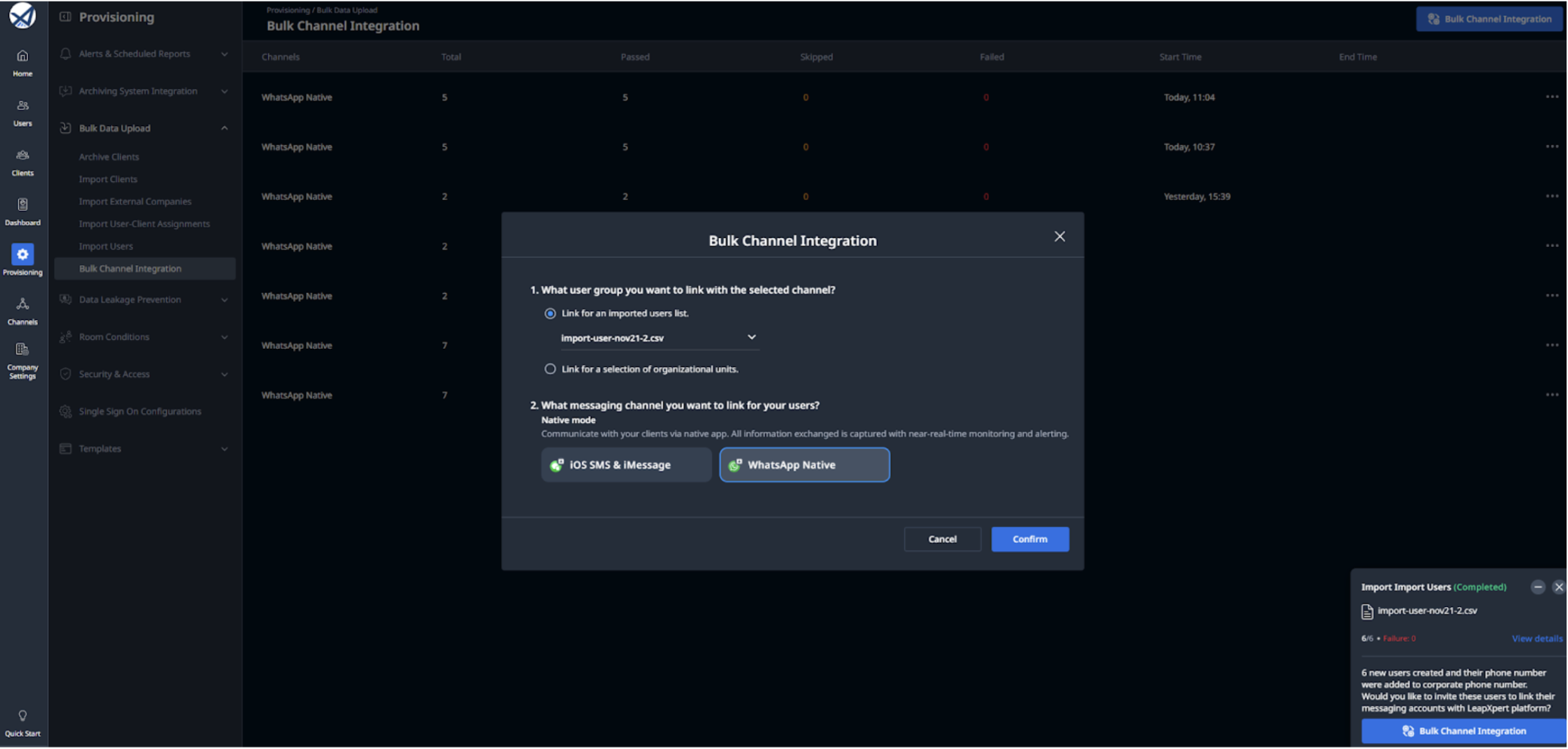The width and height of the screenshot is (1568, 749).
Task: Open Import Clients menu item
Action: pyautogui.click(x=108, y=179)
